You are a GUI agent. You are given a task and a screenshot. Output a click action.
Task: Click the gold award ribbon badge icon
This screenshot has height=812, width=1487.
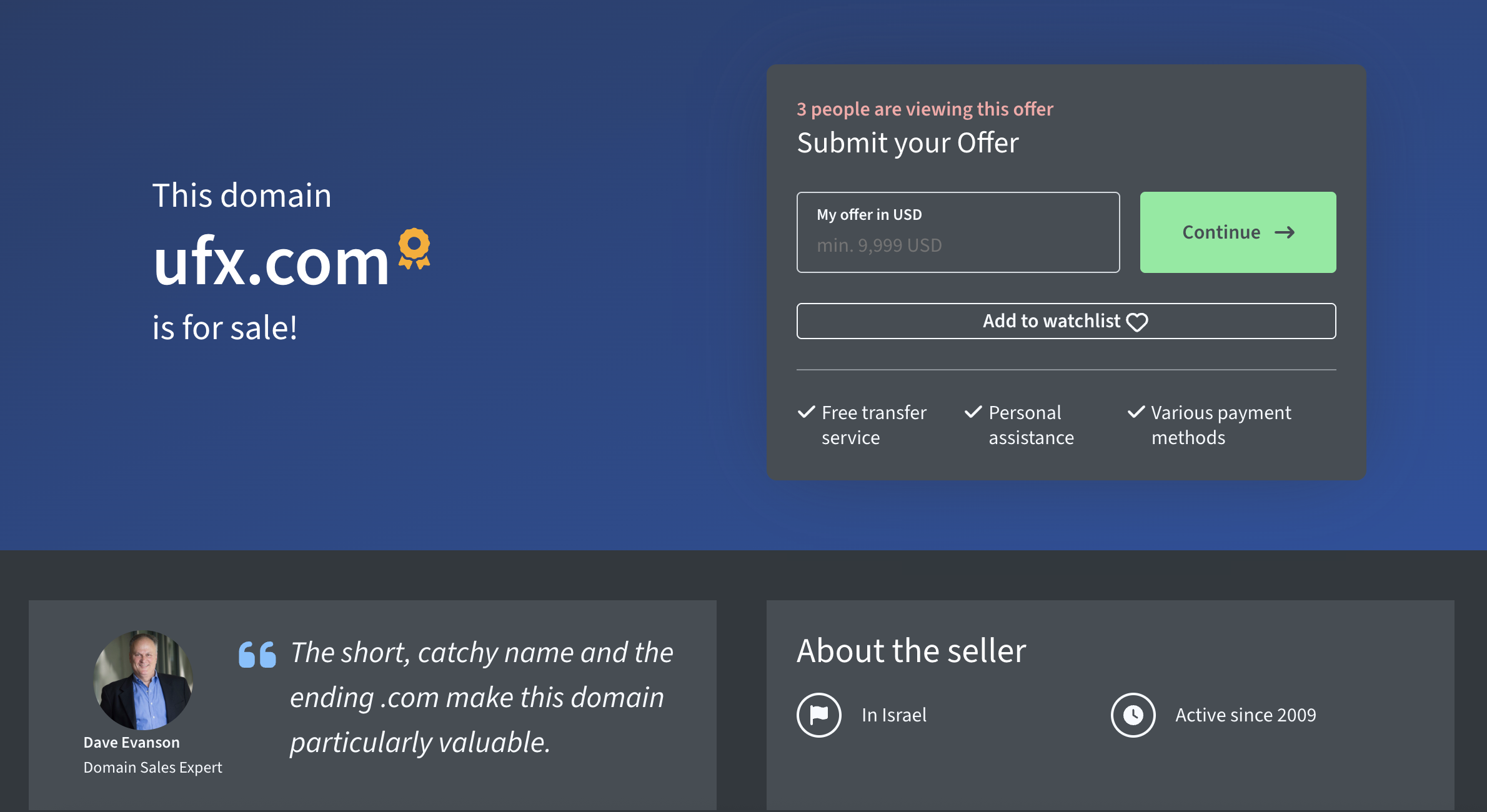pyautogui.click(x=414, y=249)
